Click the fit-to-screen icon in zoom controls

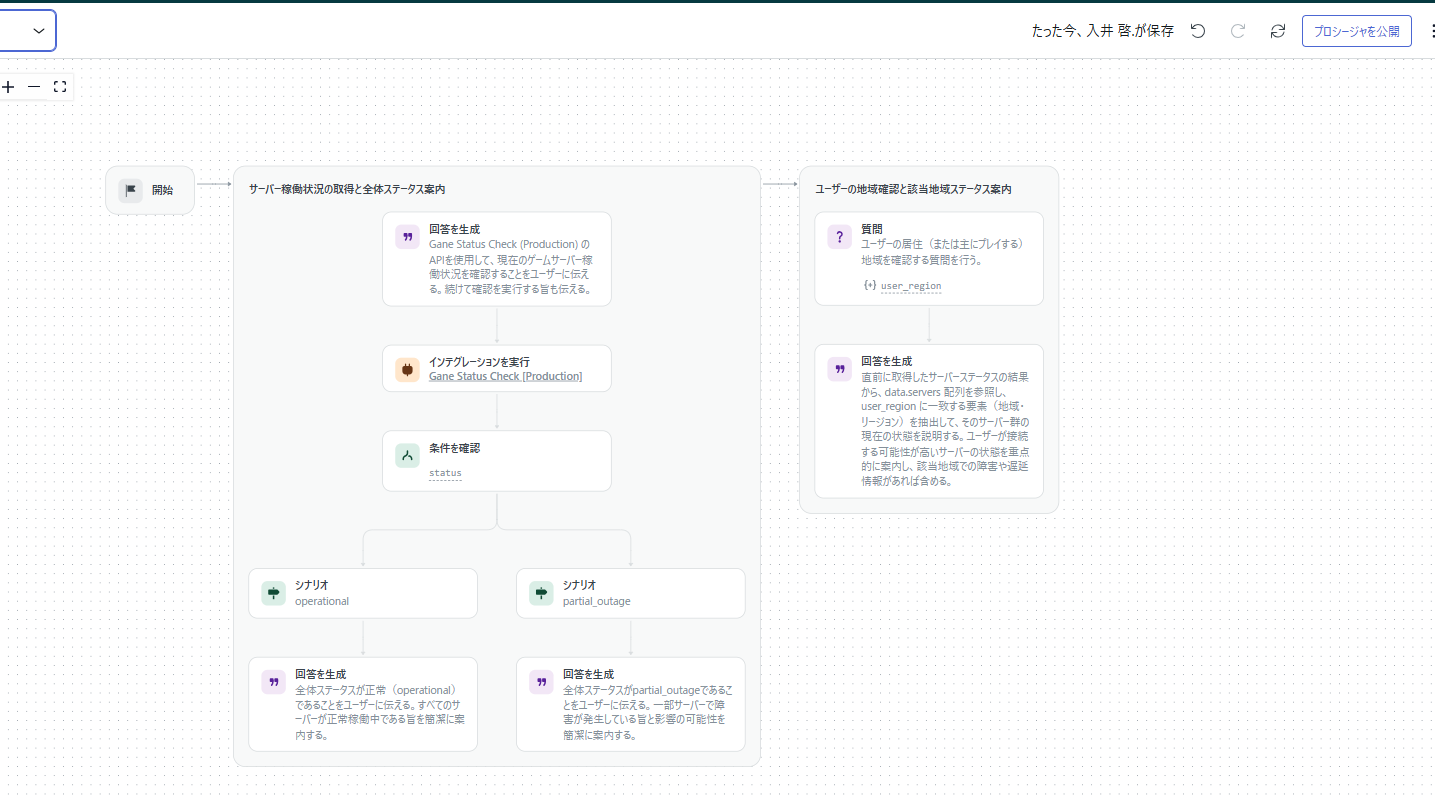[59, 86]
